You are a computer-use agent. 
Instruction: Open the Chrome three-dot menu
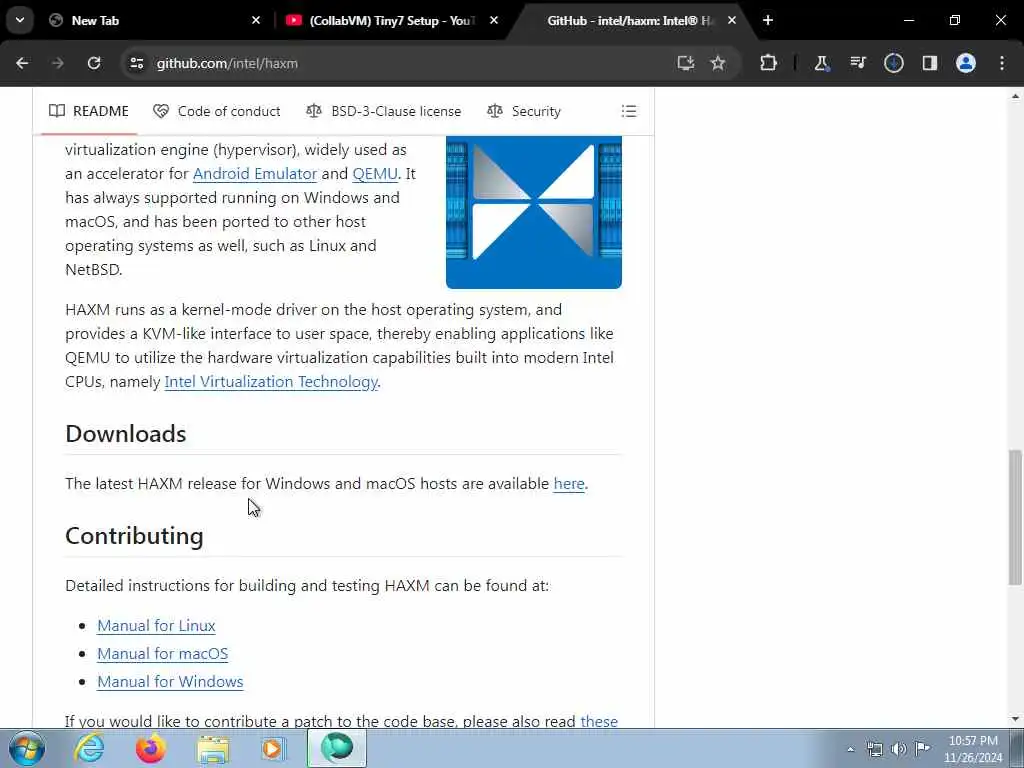coord(1002,63)
